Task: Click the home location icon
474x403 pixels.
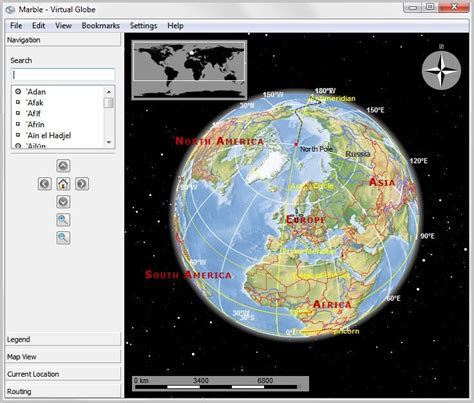Action: click(x=63, y=184)
